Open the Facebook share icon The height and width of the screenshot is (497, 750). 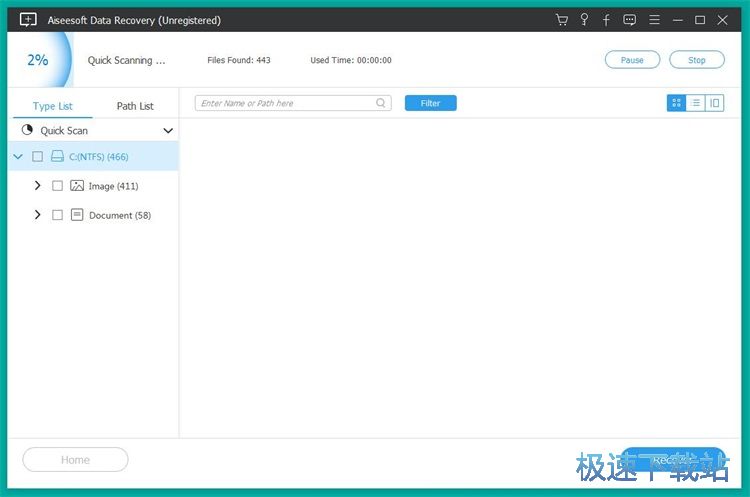606,20
